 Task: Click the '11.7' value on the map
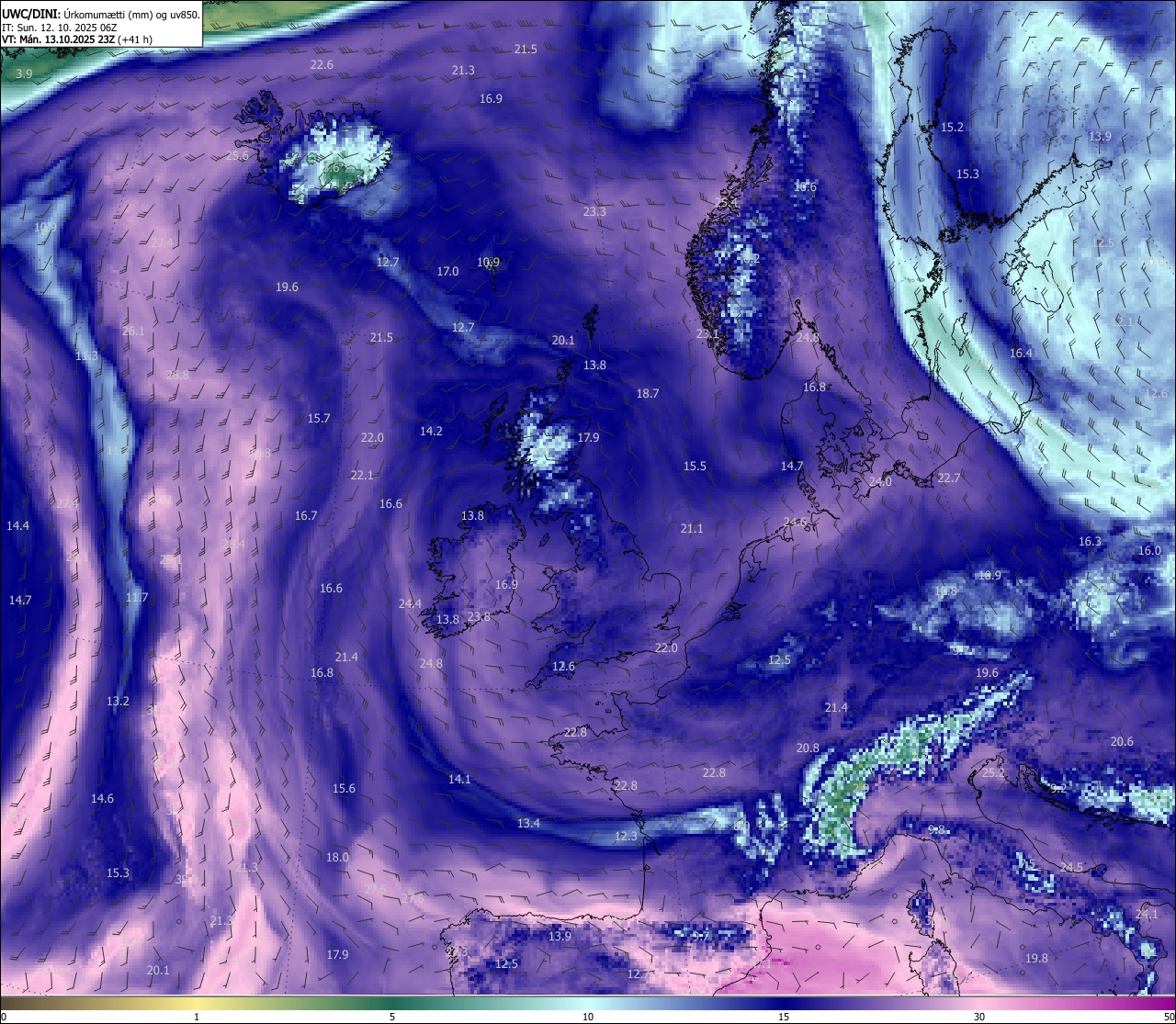(137, 597)
